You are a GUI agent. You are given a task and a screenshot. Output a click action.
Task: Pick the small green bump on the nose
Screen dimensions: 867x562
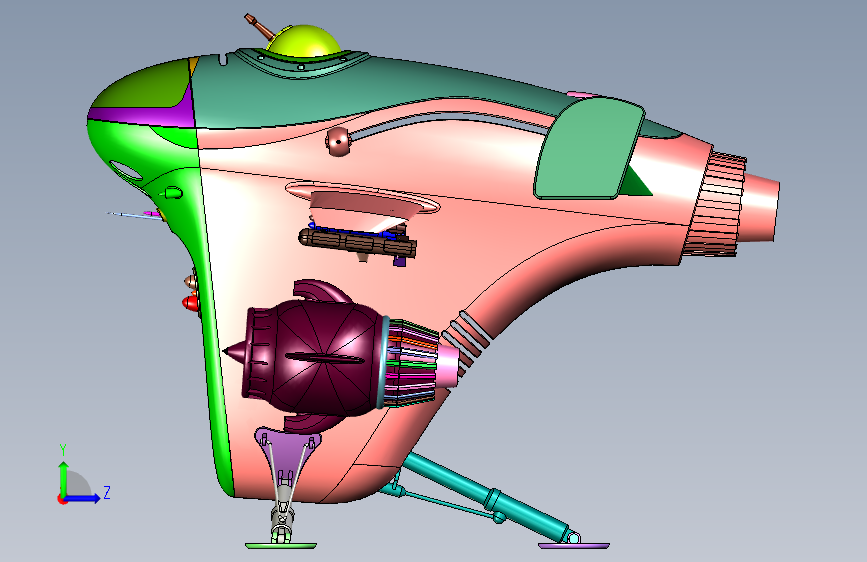174,193
